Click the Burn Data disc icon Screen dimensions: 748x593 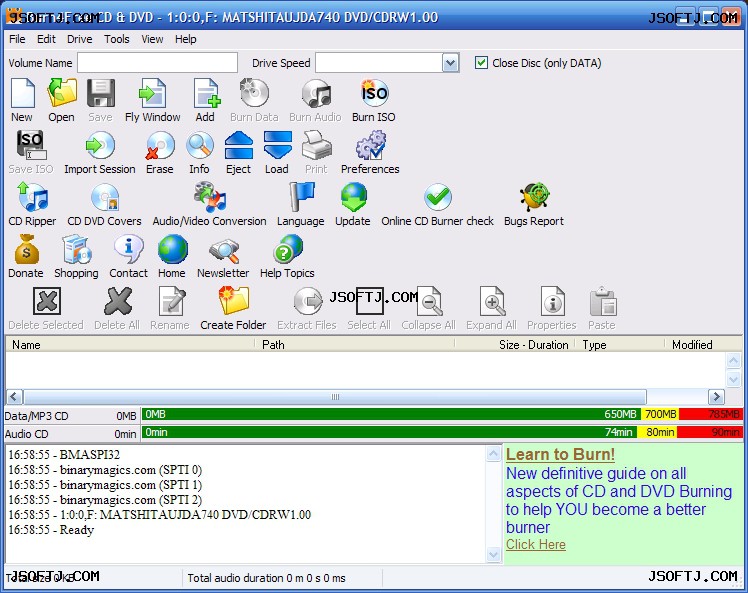255,93
